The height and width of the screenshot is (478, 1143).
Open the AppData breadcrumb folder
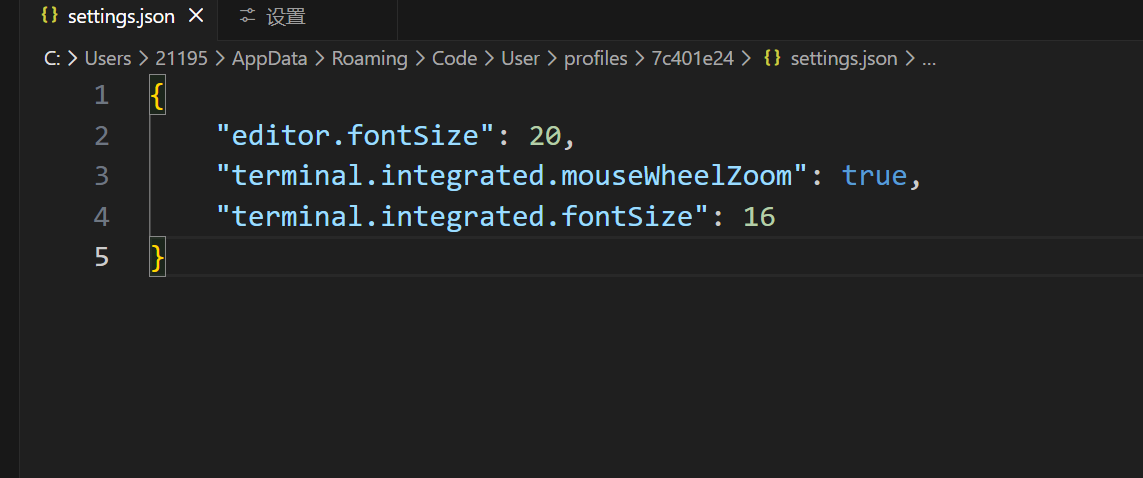pyautogui.click(x=270, y=59)
